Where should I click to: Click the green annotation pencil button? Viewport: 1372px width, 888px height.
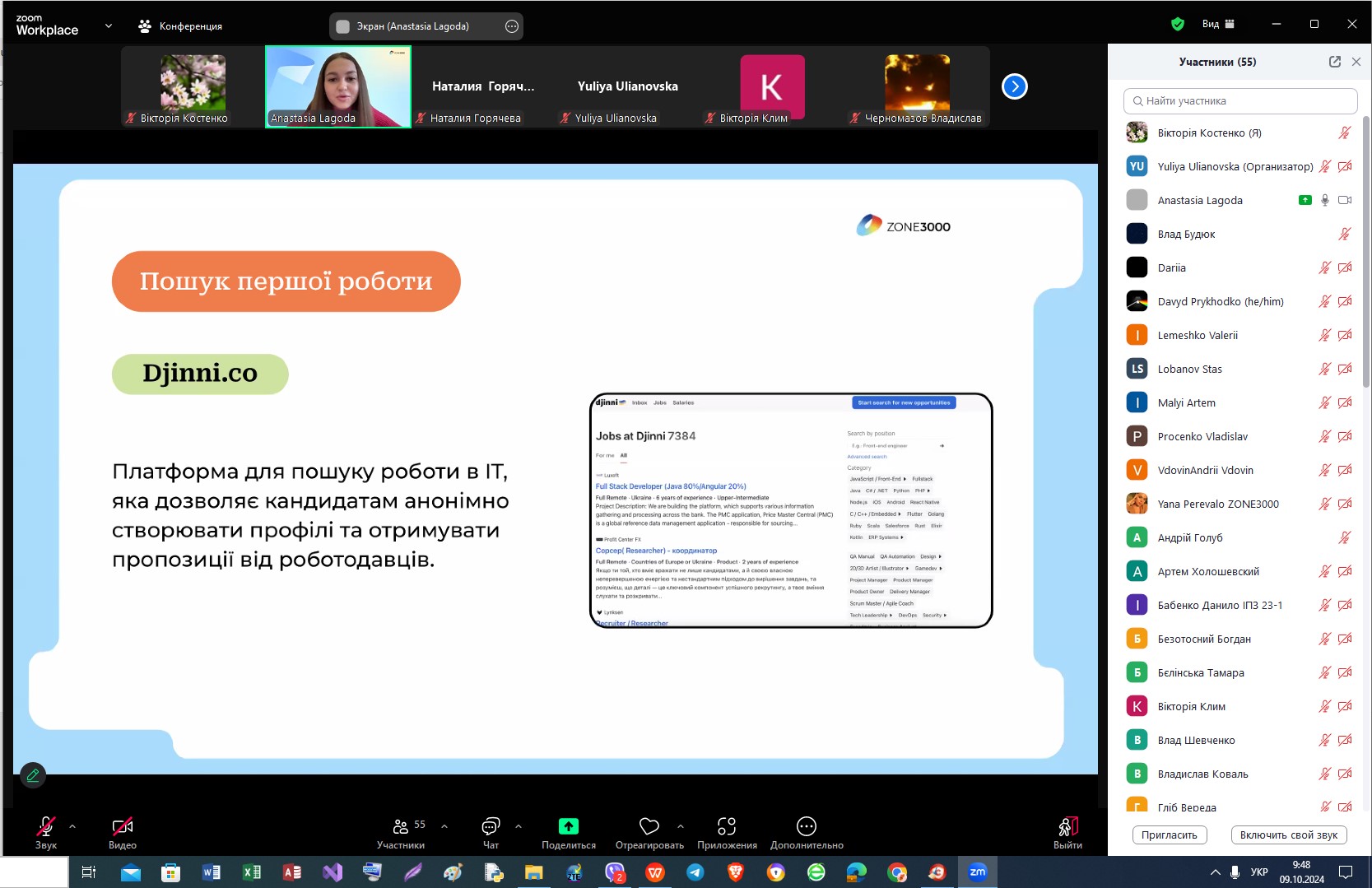pyautogui.click(x=33, y=774)
